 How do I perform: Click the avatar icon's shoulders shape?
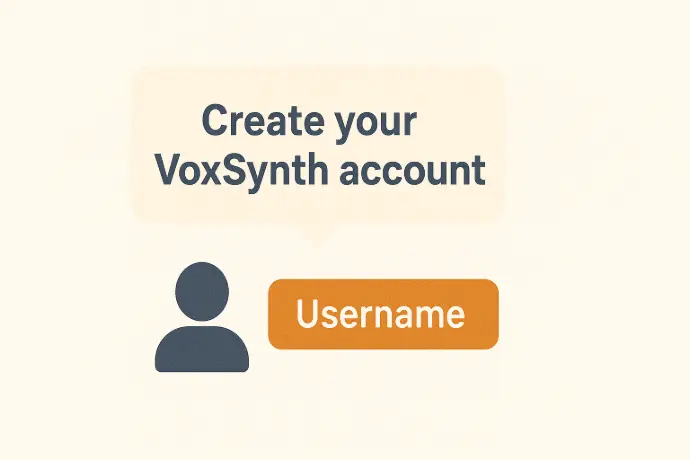coord(202,349)
